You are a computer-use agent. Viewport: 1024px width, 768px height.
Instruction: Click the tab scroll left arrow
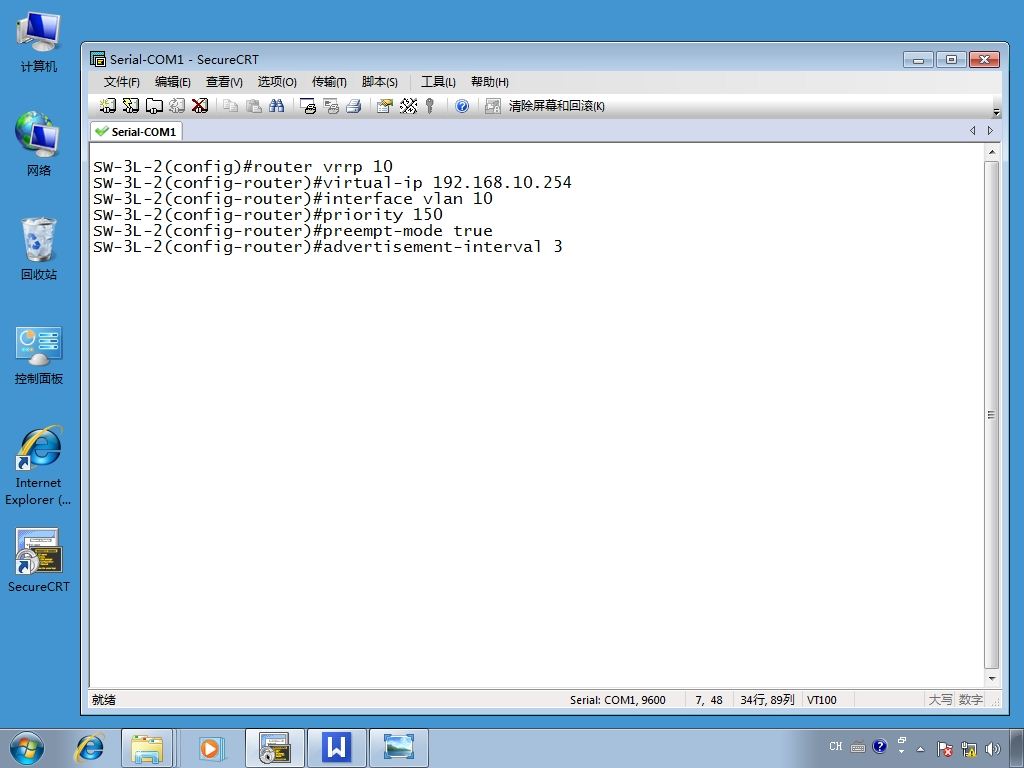tap(972, 131)
